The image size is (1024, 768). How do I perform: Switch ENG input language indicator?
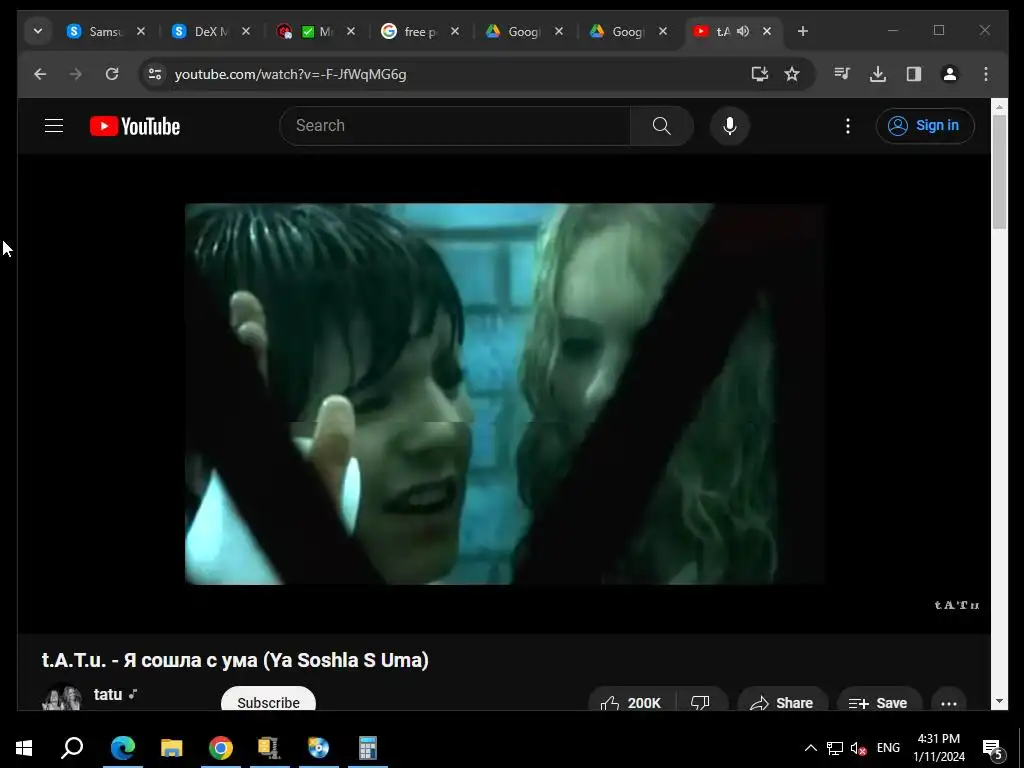[888, 748]
